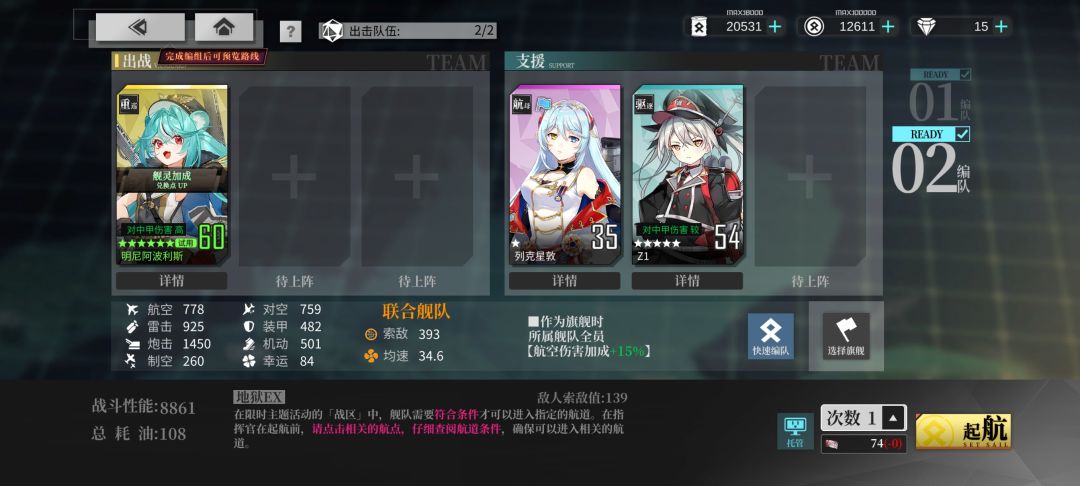Click the back arrow button

pos(140,27)
